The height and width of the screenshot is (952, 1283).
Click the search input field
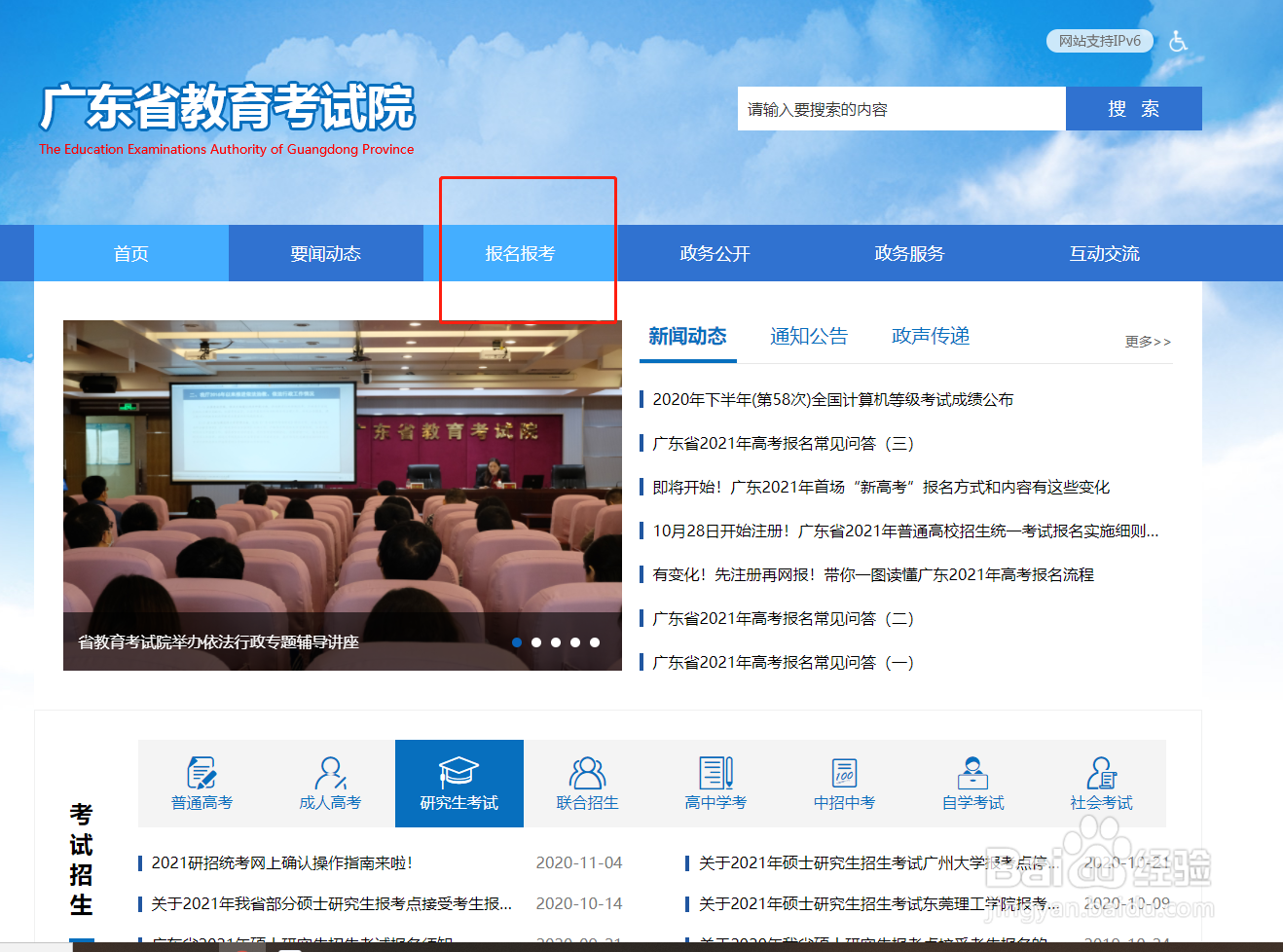(x=900, y=108)
